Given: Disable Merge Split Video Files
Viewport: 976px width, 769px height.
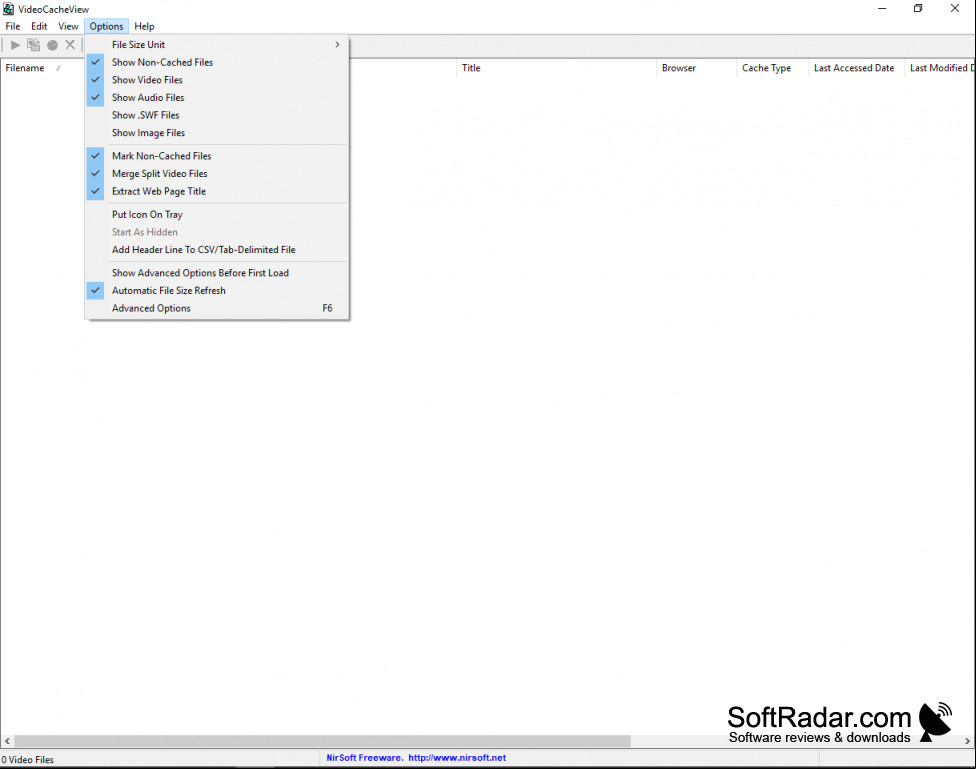Looking at the screenshot, I should (217, 174).
